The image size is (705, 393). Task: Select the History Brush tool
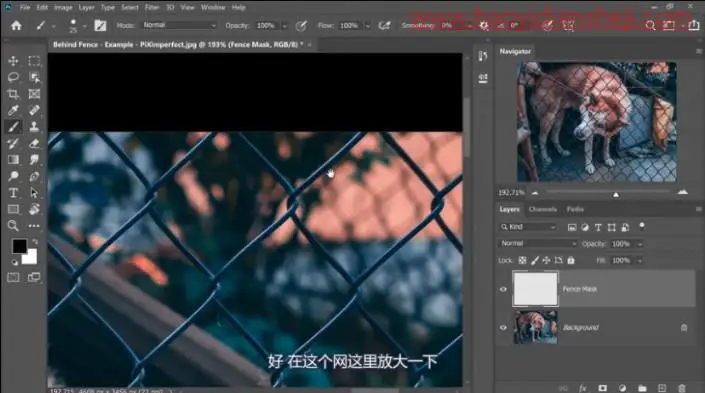[x=13, y=143]
